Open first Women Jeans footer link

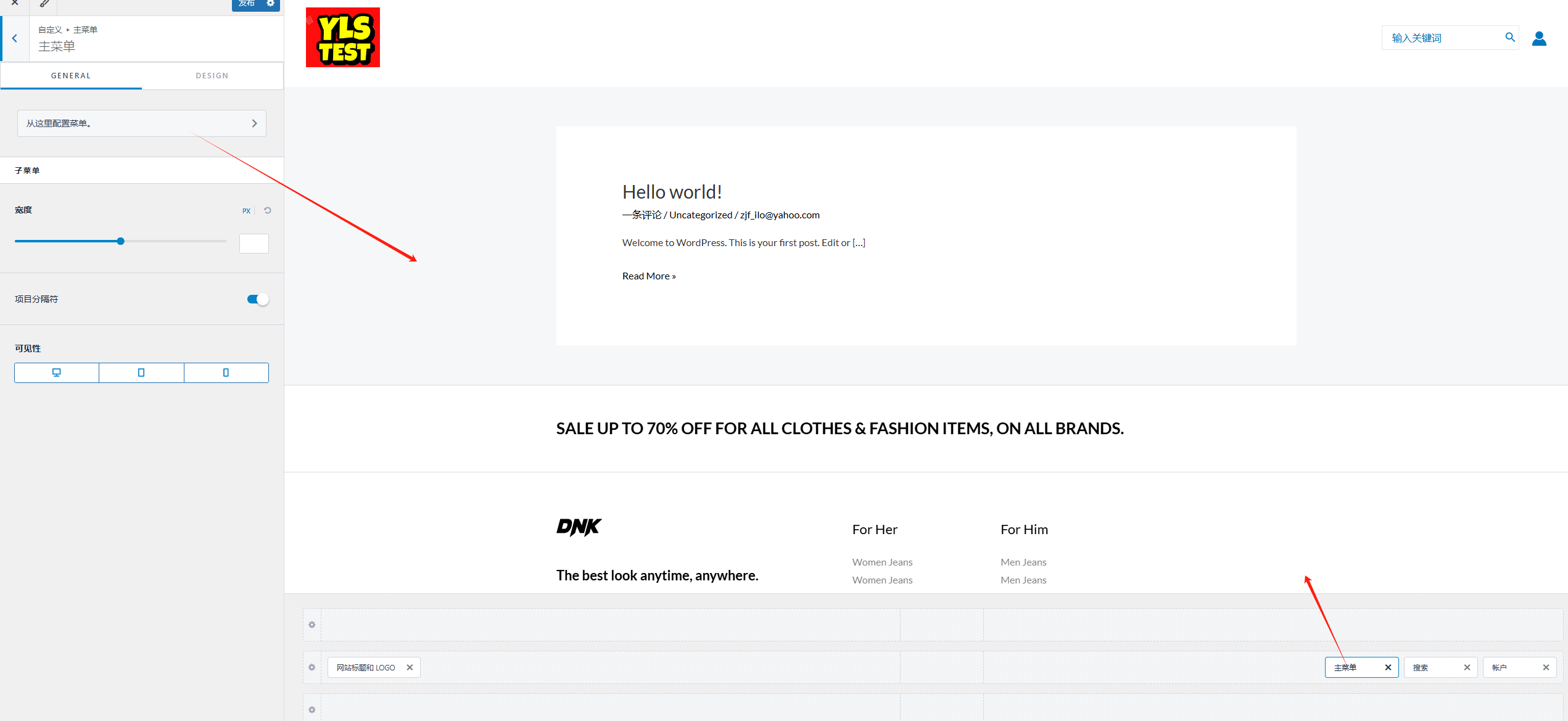click(x=882, y=562)
